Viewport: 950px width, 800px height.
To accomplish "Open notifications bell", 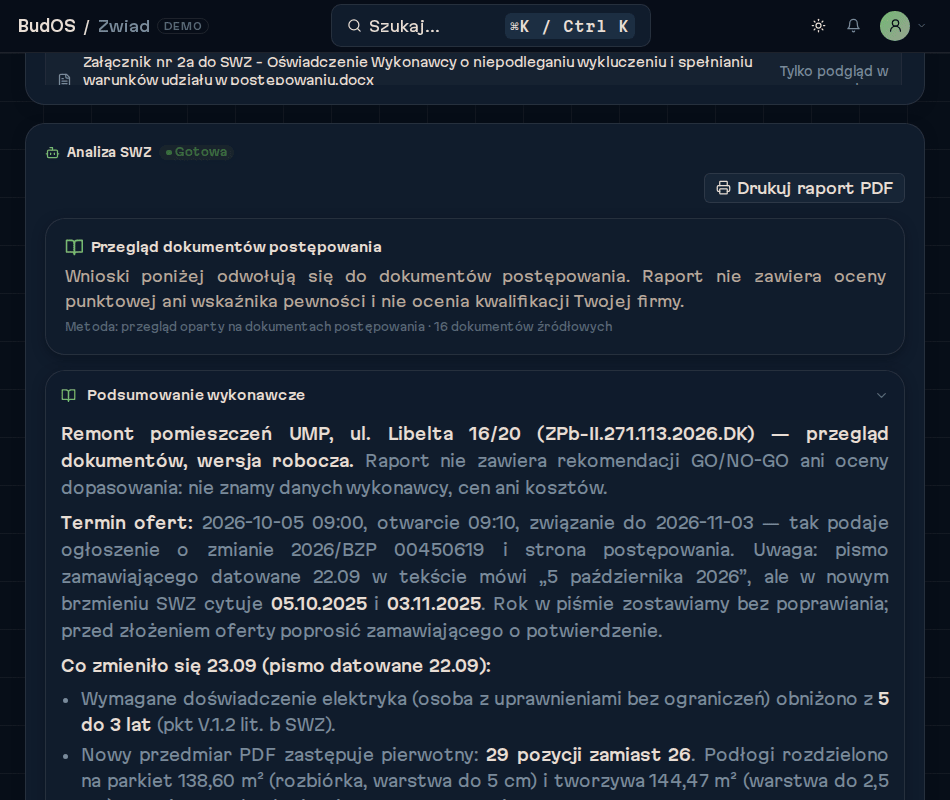I will tap(853, 26).
